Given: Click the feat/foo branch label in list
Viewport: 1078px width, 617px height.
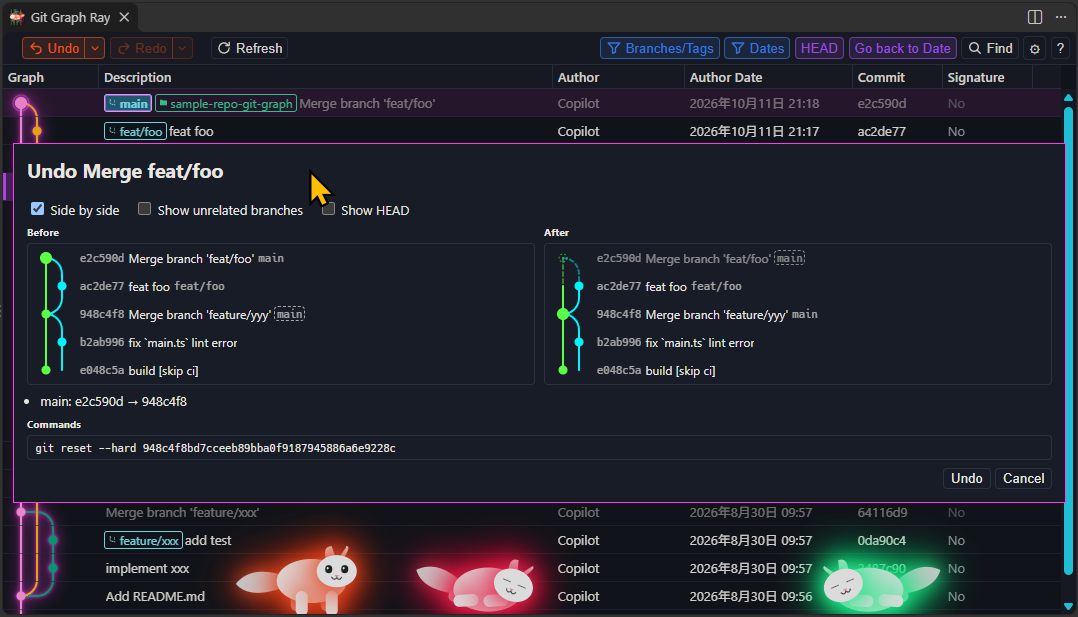Looking at the screenshot, I should 135,131.
